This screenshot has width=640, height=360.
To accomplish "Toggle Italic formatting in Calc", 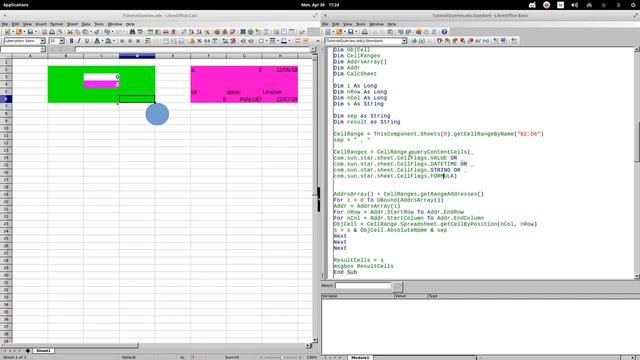I will [x=79, y=41].
